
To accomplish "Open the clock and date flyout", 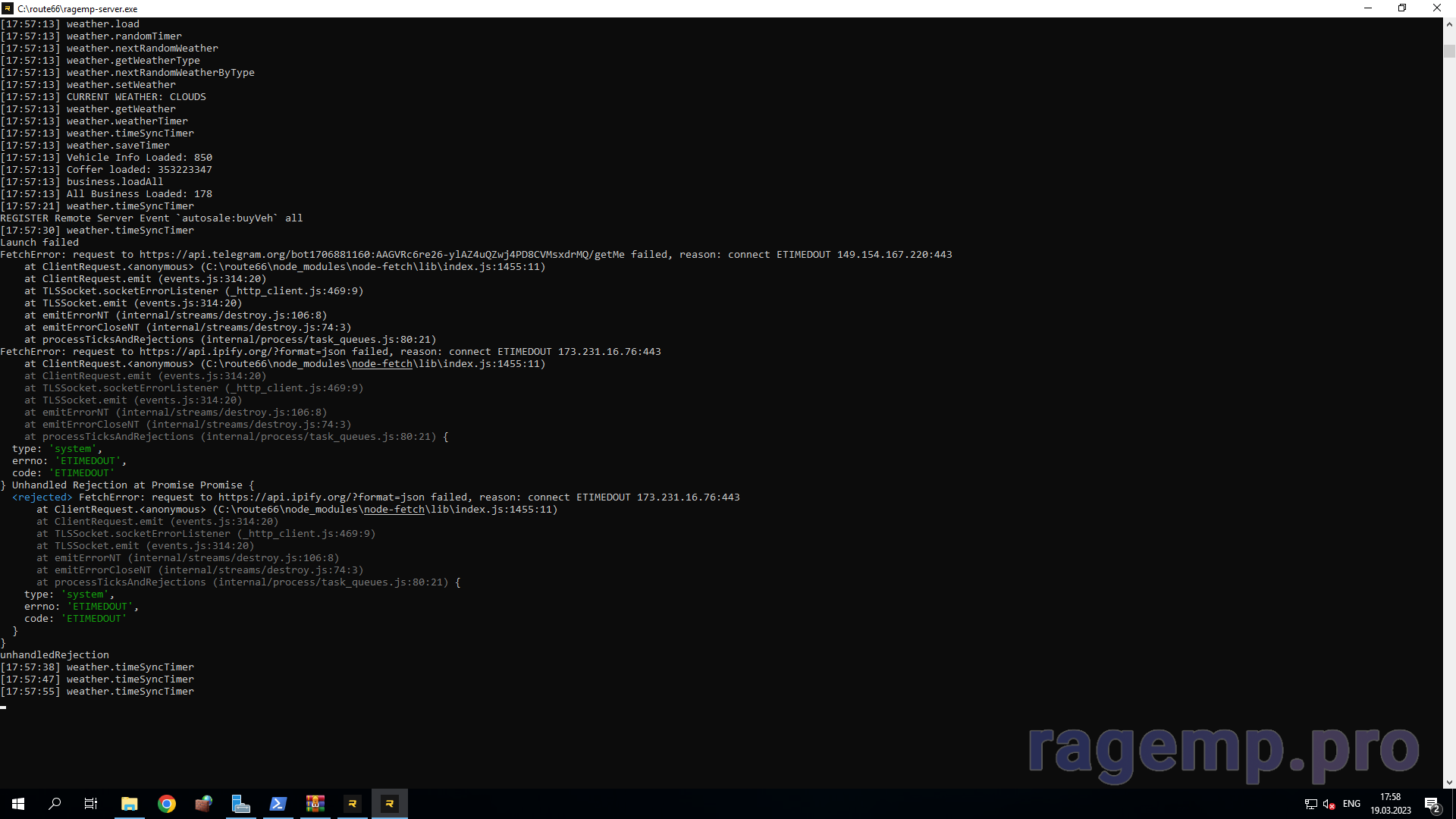I will 1390,804.
